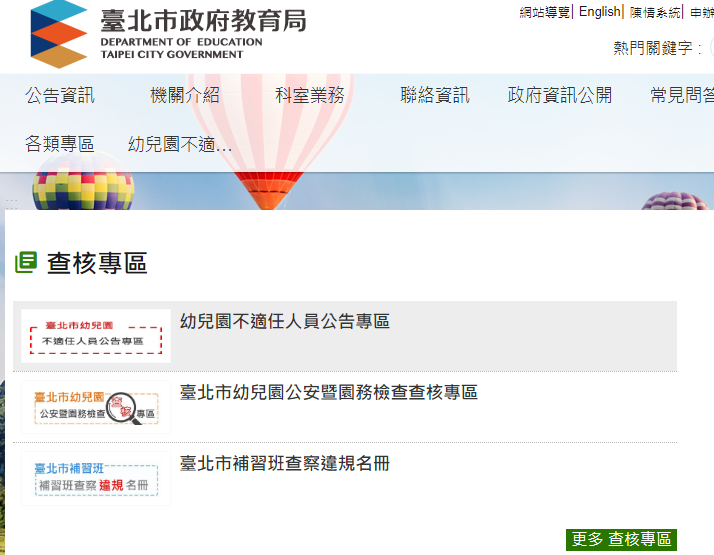Open 臺北市幼兒園公安暨園務檢查查核專區 title link
714x555 pixels.
[x=329, y=393]
